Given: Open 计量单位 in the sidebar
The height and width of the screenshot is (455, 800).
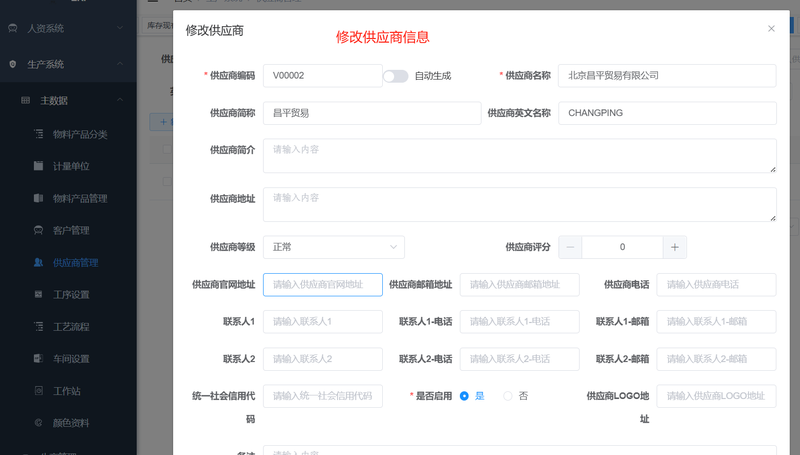Looking at the screenshot, I should click(x=71, y=166).
